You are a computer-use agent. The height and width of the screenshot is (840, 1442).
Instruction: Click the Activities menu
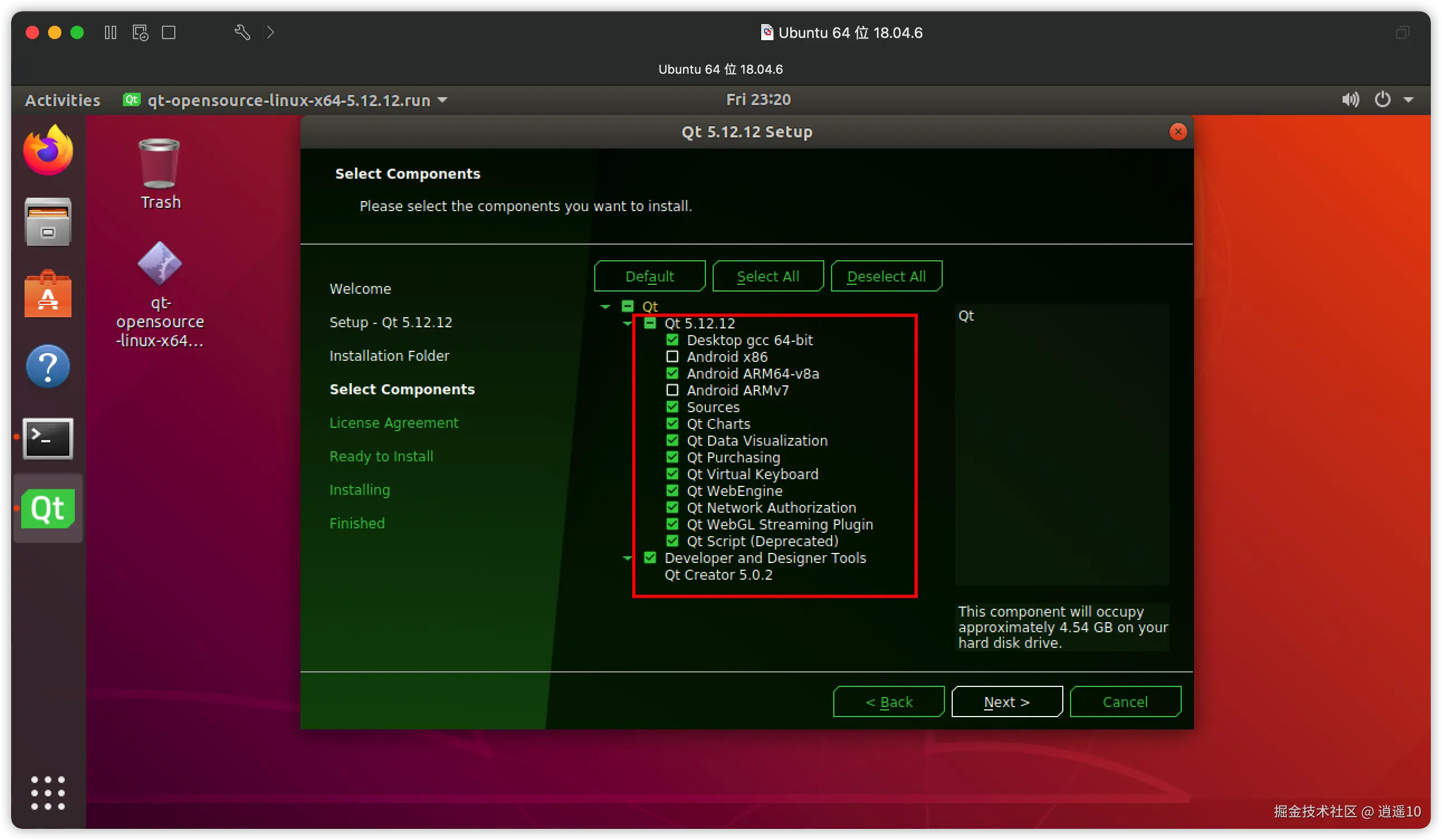[63, 100]
